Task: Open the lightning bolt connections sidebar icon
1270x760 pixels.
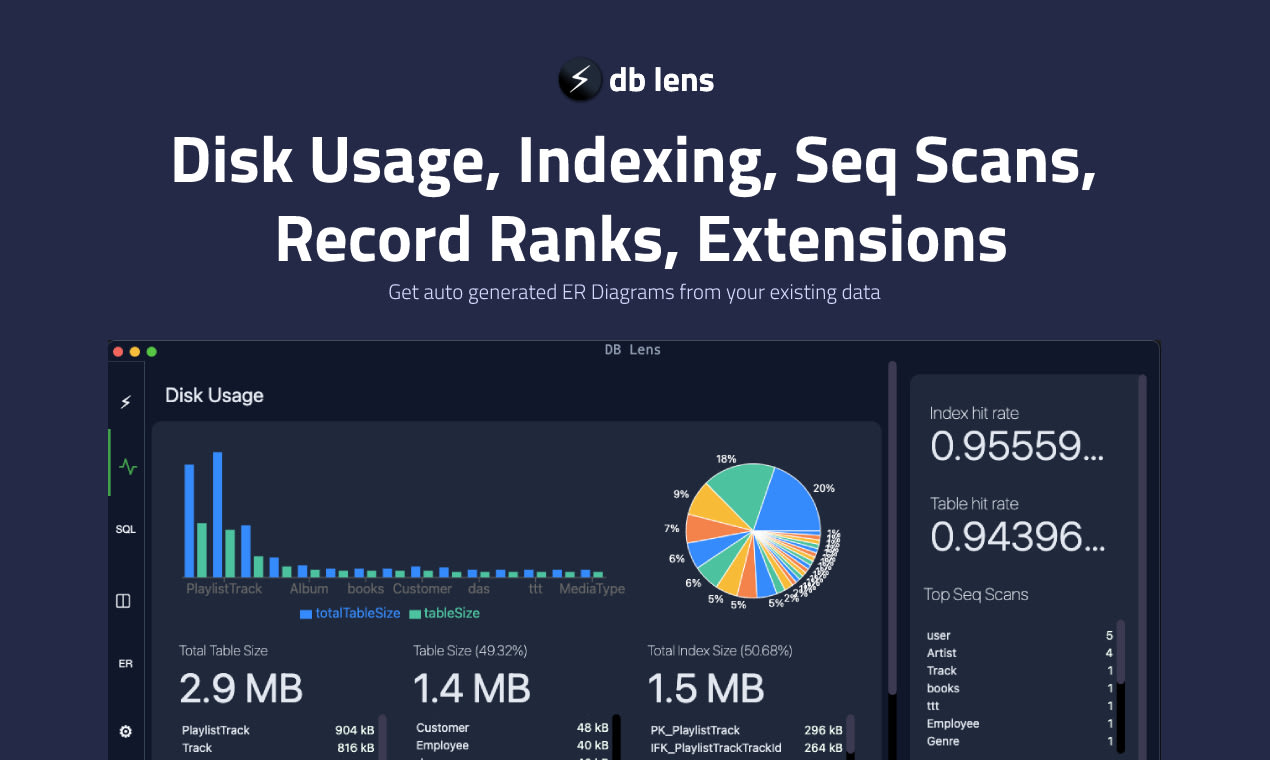Action: pyautogui.click(x=125, y=402)
